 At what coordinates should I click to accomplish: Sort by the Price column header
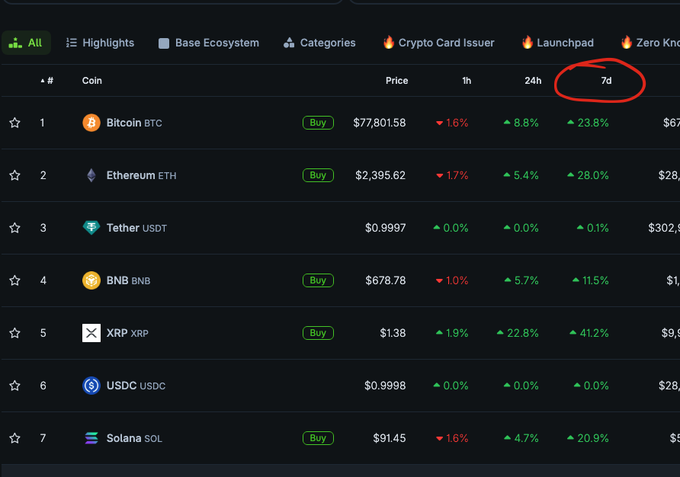(397, 81)
